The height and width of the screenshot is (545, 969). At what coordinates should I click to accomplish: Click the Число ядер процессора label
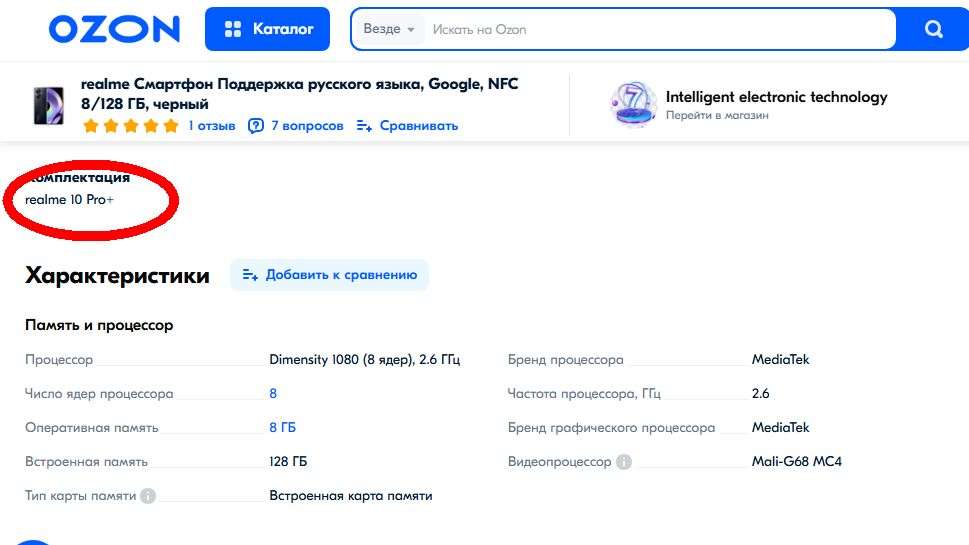click(x=99, y=394)
